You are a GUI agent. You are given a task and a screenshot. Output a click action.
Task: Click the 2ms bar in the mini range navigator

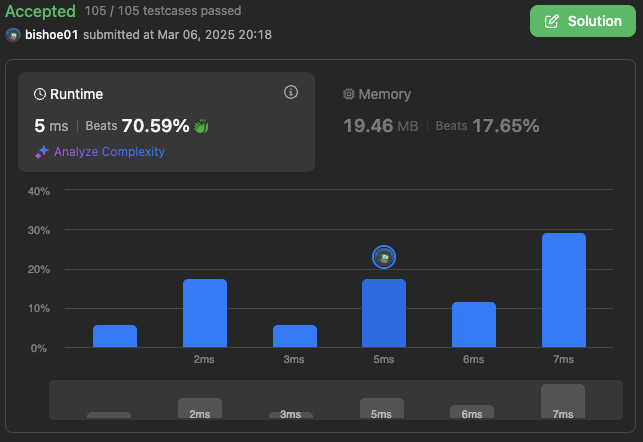coord(200,408)
